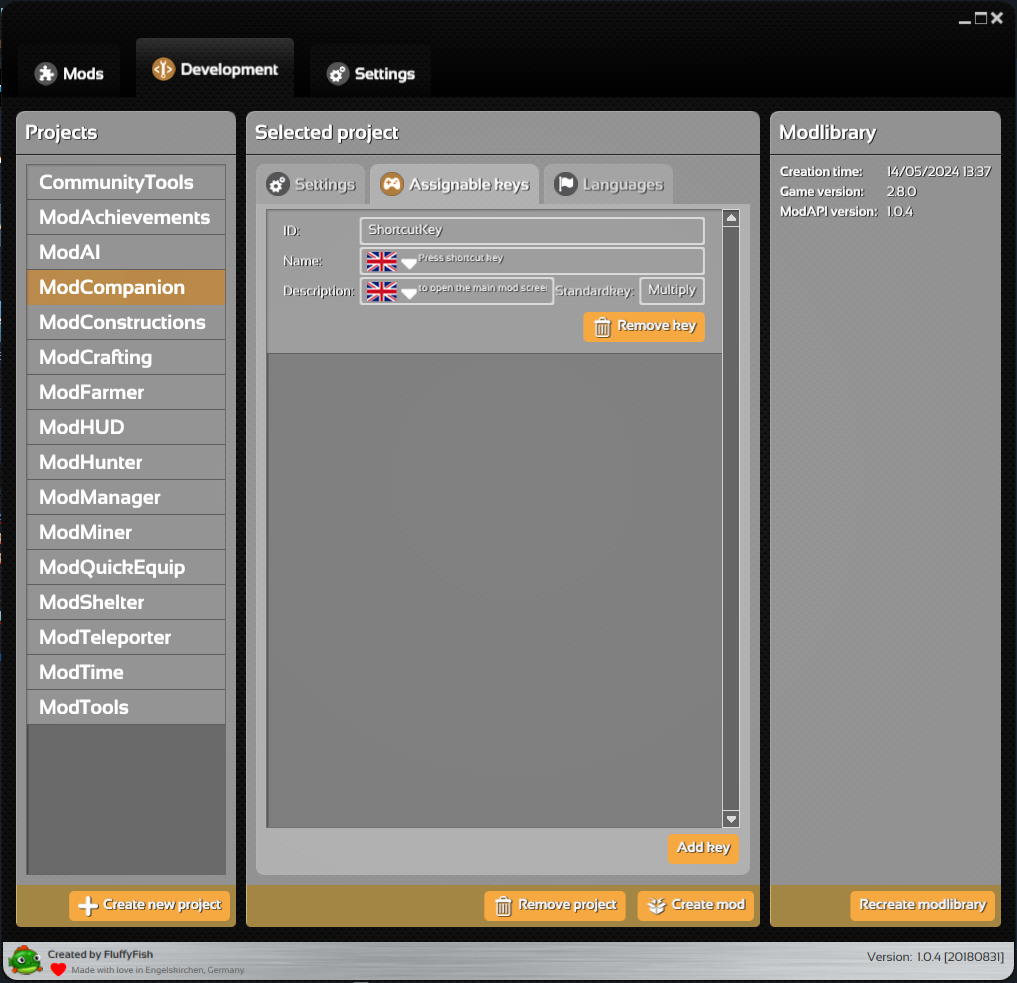Click the Add key button

(703, 848)
